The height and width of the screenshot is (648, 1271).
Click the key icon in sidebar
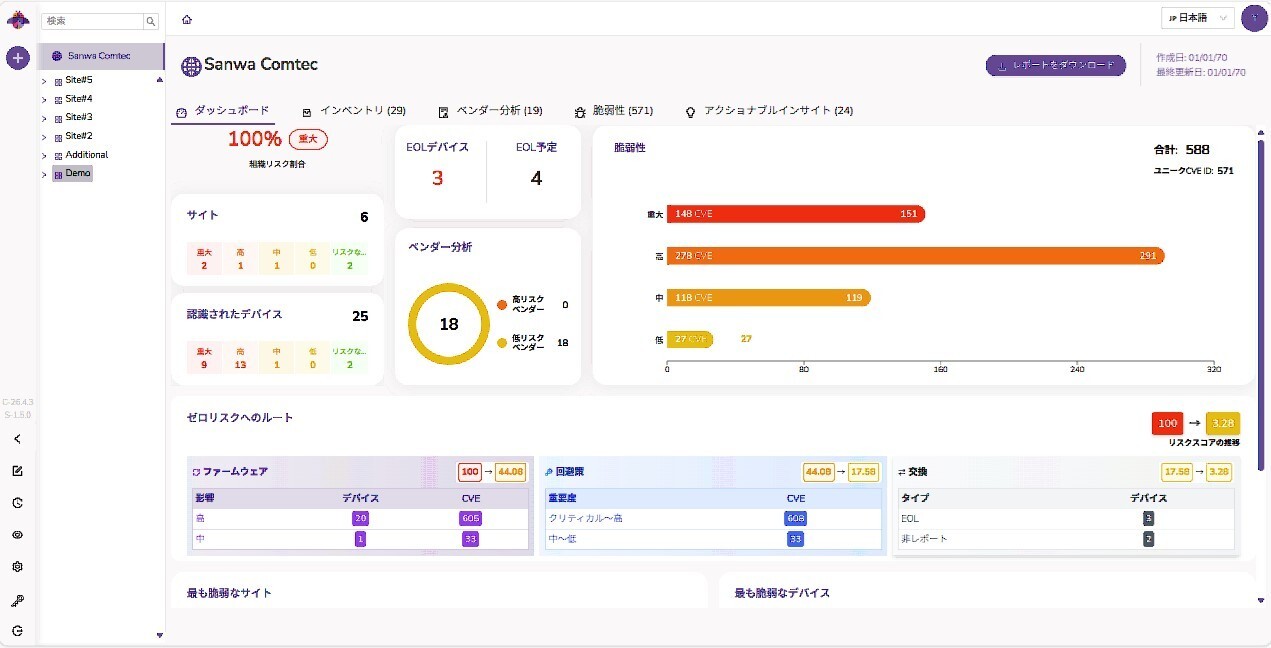(x=17, y=600)
